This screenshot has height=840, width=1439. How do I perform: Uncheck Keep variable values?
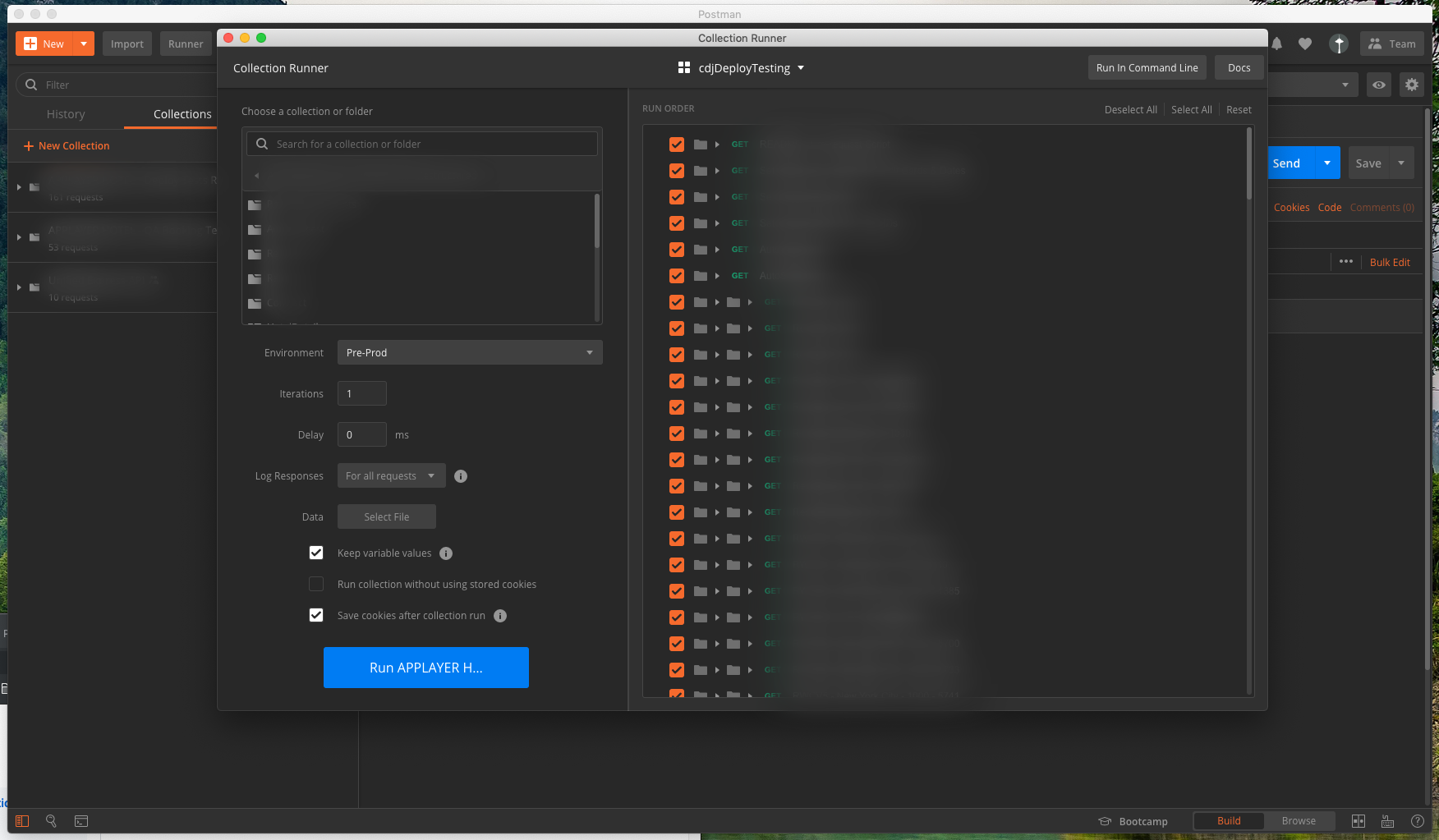(316, 553)
